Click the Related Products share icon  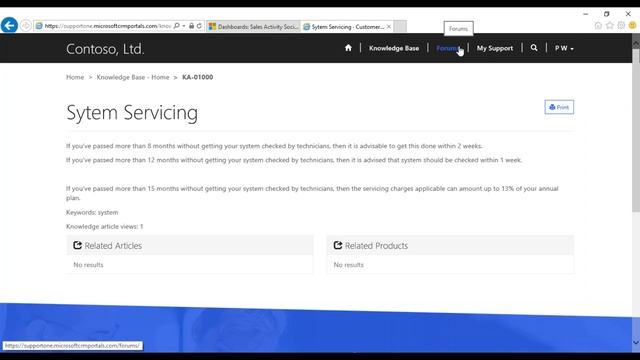[x=338, y=245]
